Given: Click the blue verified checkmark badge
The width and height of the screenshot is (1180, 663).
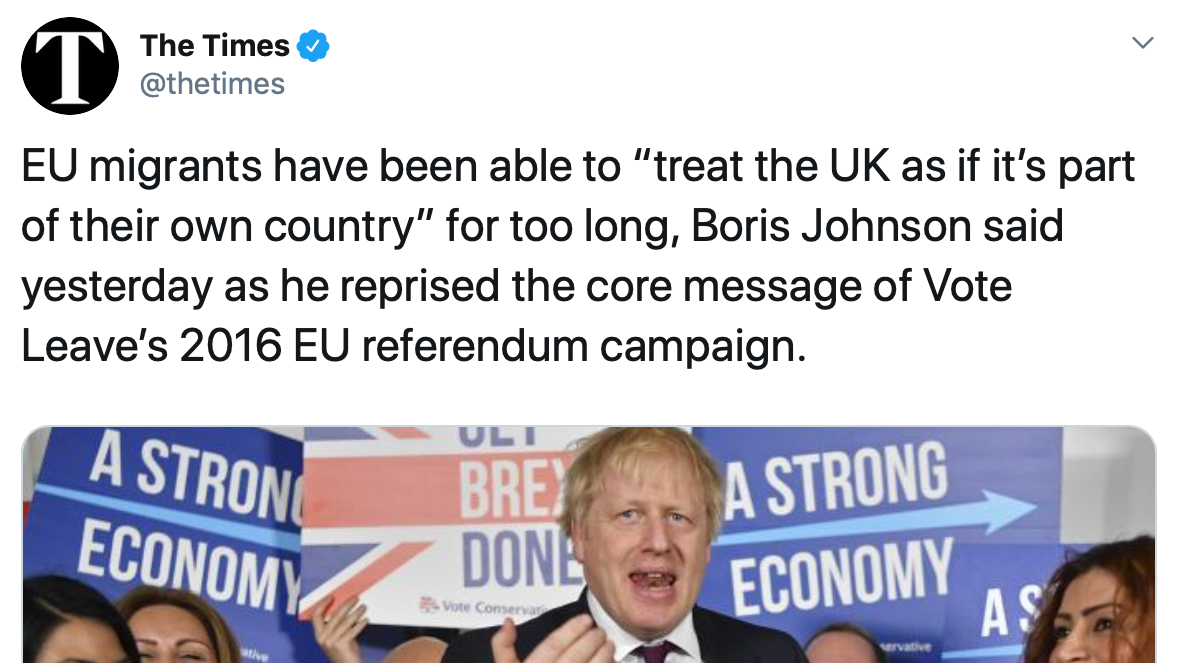Looking at the screenshot, I should 315,46.
